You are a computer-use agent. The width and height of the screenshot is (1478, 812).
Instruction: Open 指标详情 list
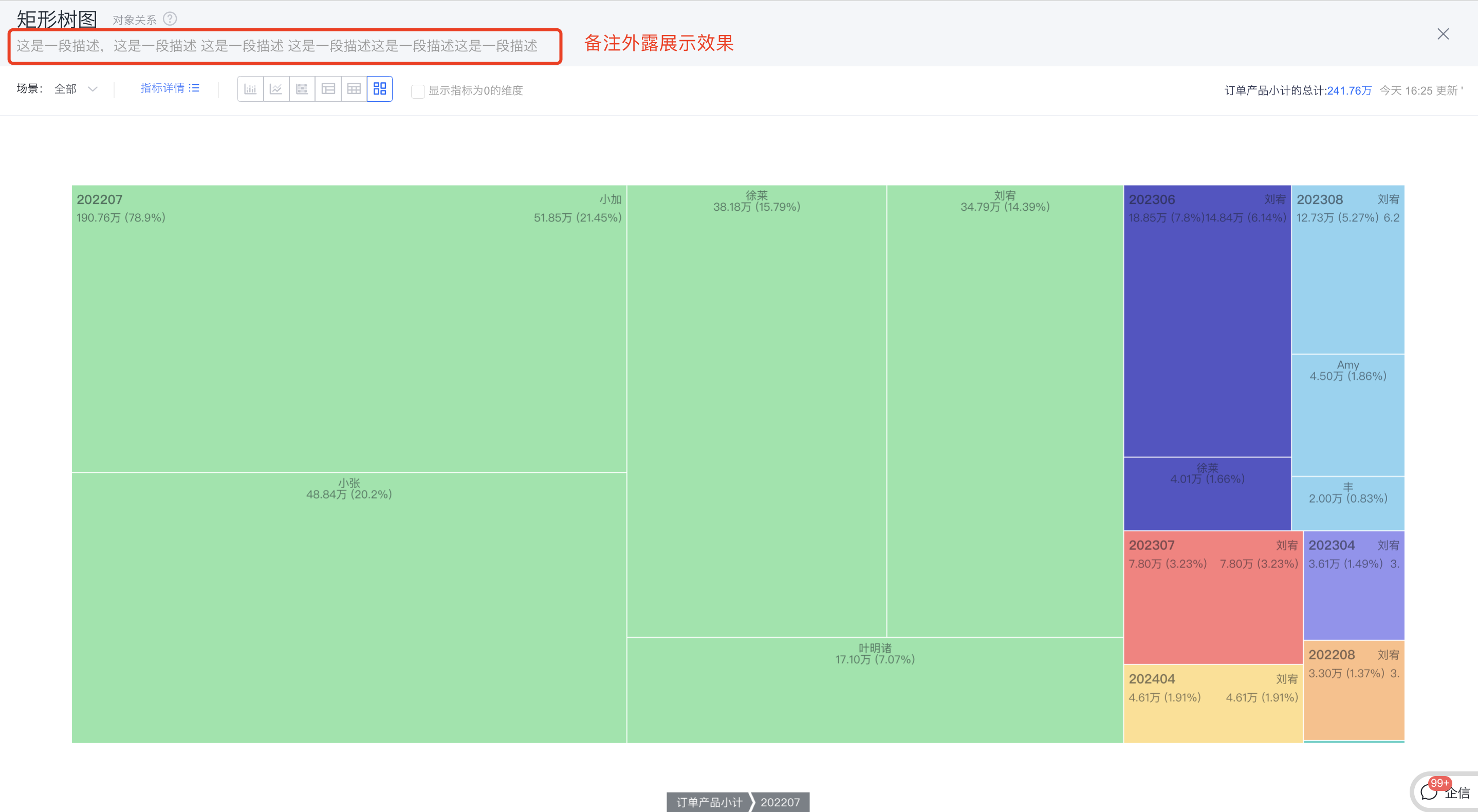169,88
